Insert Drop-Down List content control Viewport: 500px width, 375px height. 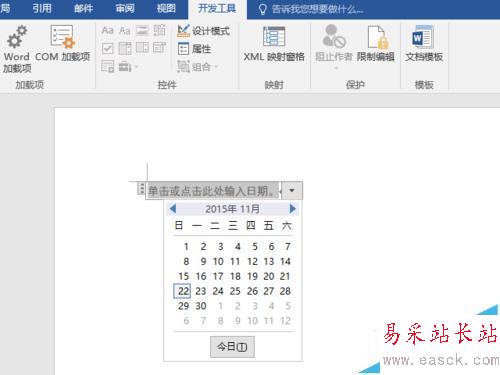point(142,48)
